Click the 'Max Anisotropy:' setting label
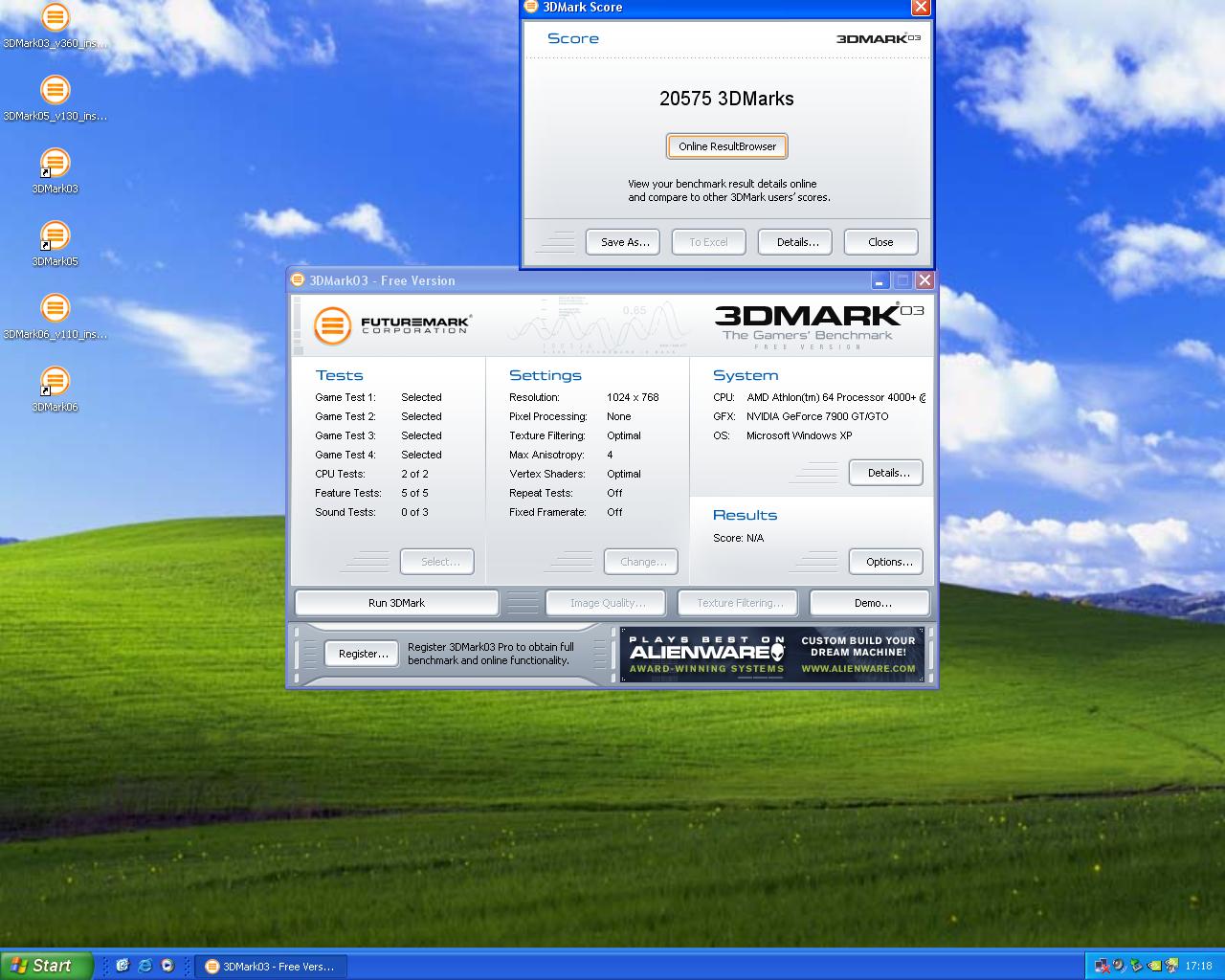Screen dimensions: 1225x980 coord(546,455)
